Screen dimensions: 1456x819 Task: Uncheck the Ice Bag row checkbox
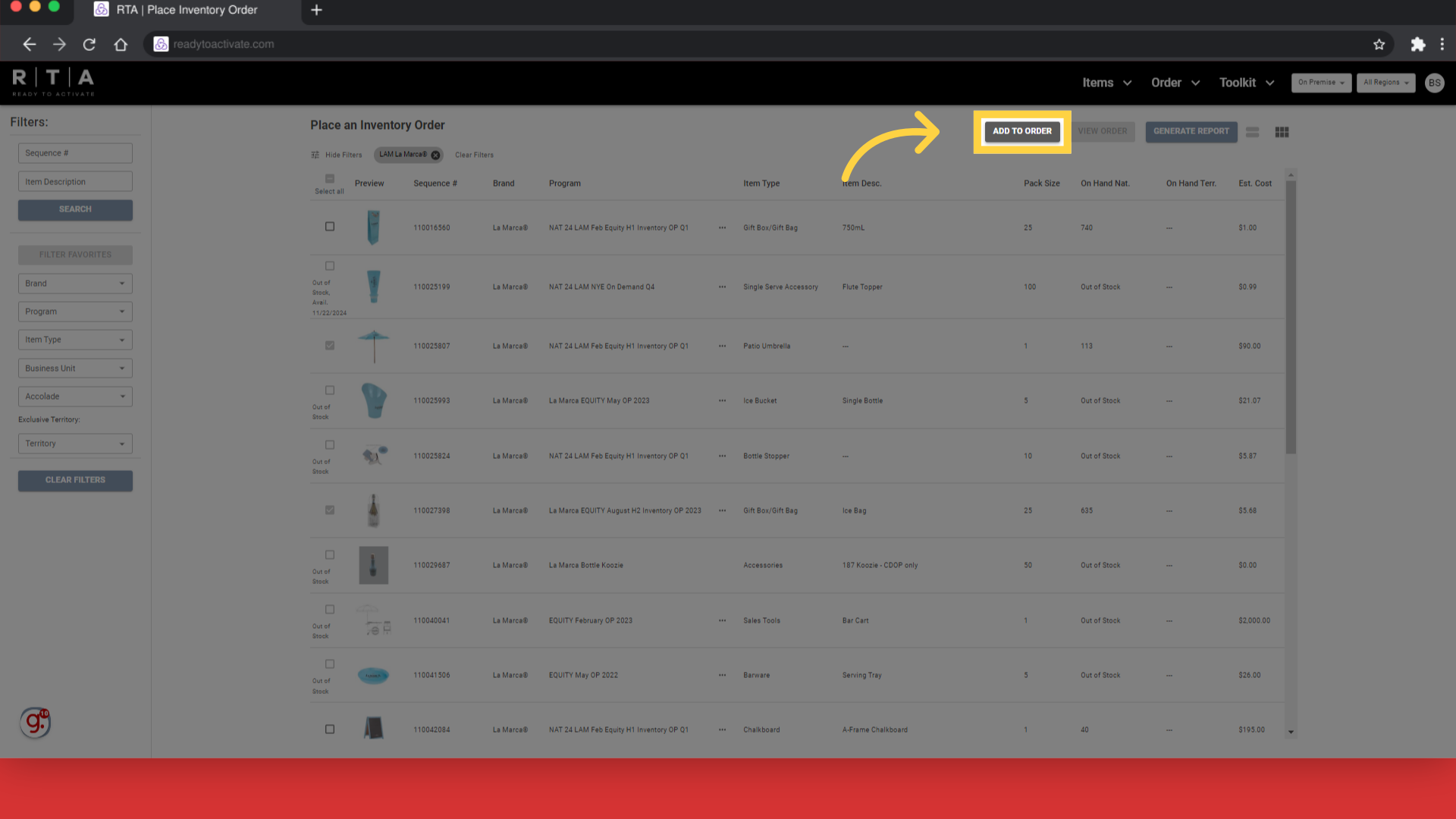pyautogui.click(x=330, y=510)
